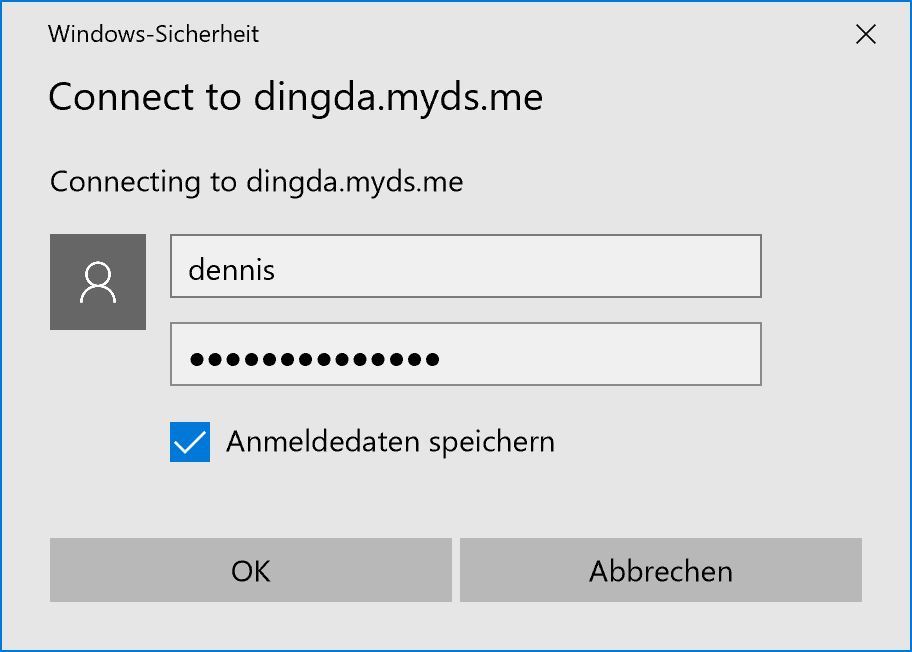
Task: Click the password dots
Action: pos(314,359)
